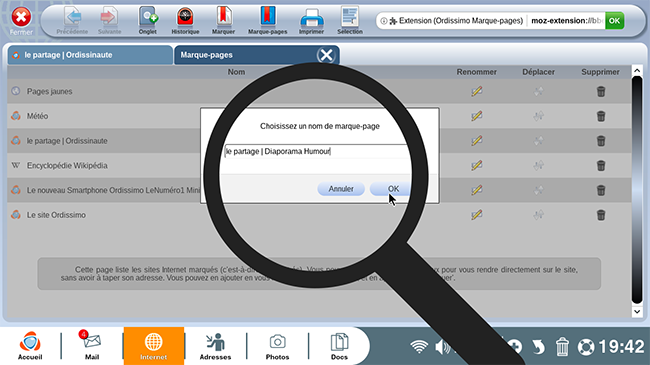Open Mail in the bottom bar

pyautogui.click(x=92, y=345)
